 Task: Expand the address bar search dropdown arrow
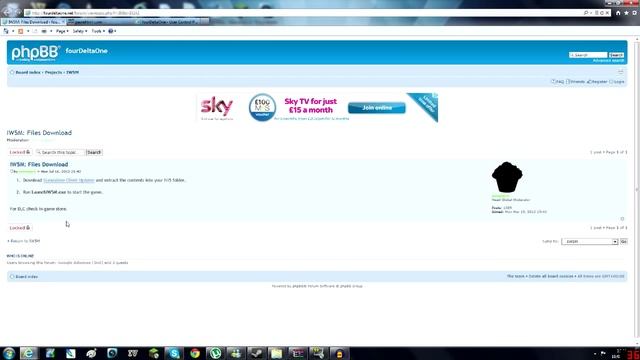tap(591, 13)
